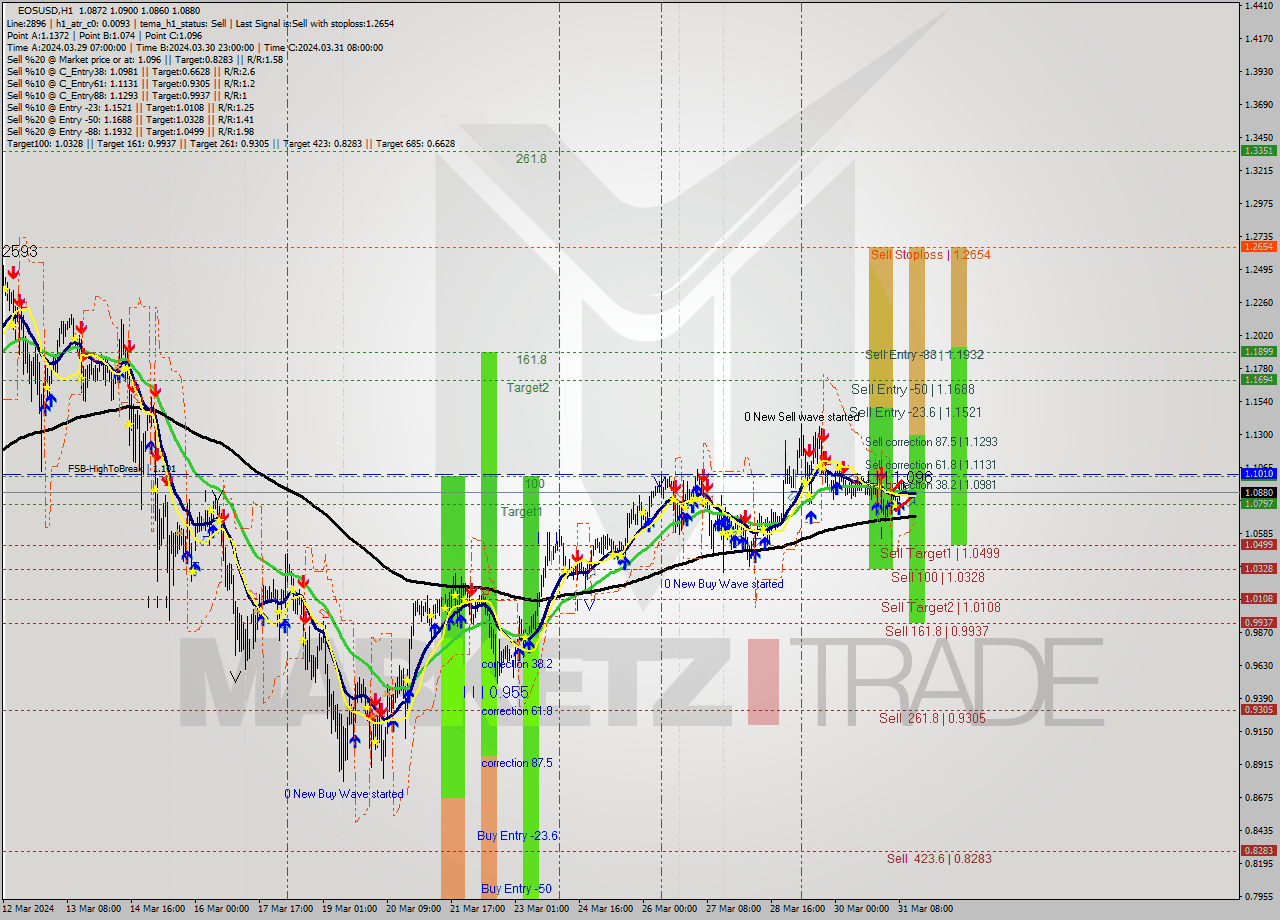Select the green 'Target2' label

pos(527,387)
